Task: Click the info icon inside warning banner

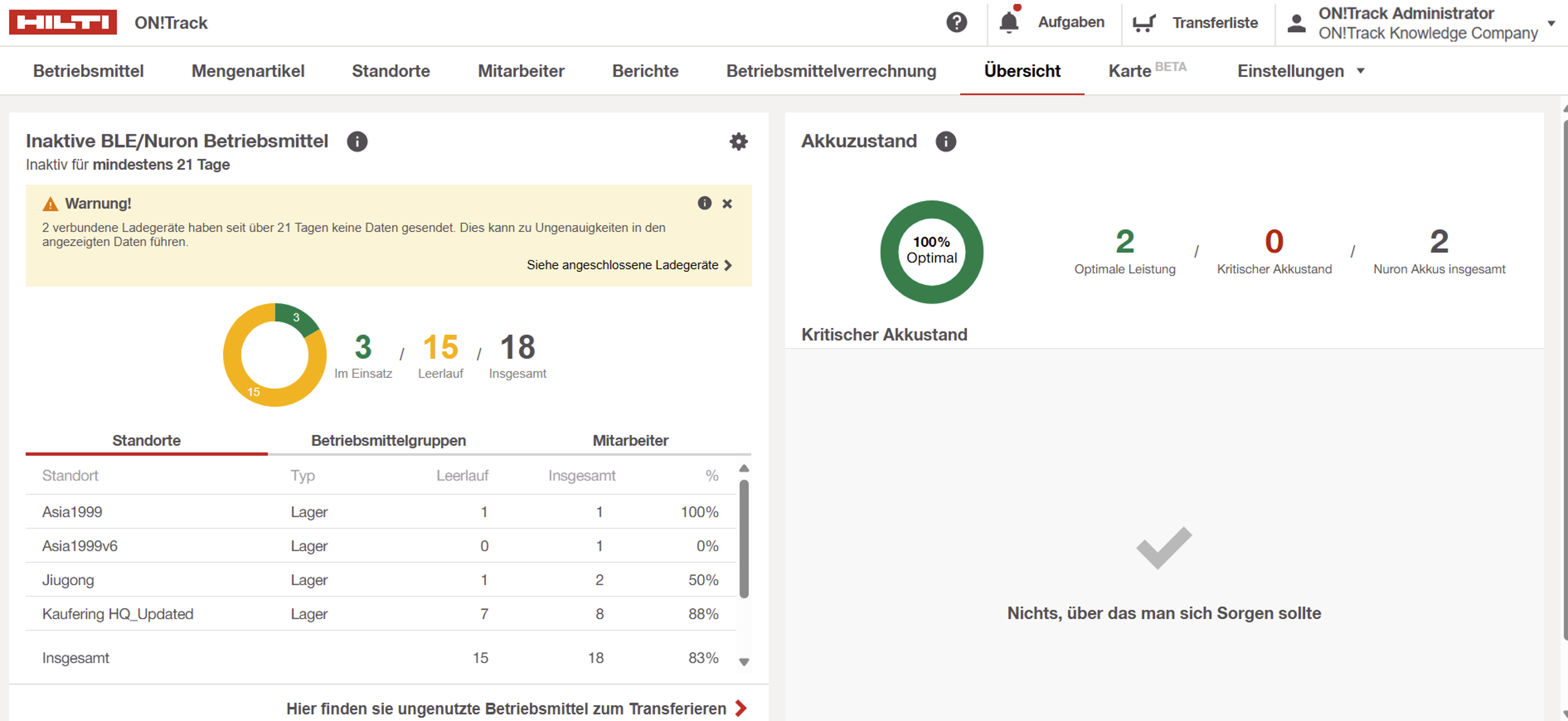Action: (704, 203)
